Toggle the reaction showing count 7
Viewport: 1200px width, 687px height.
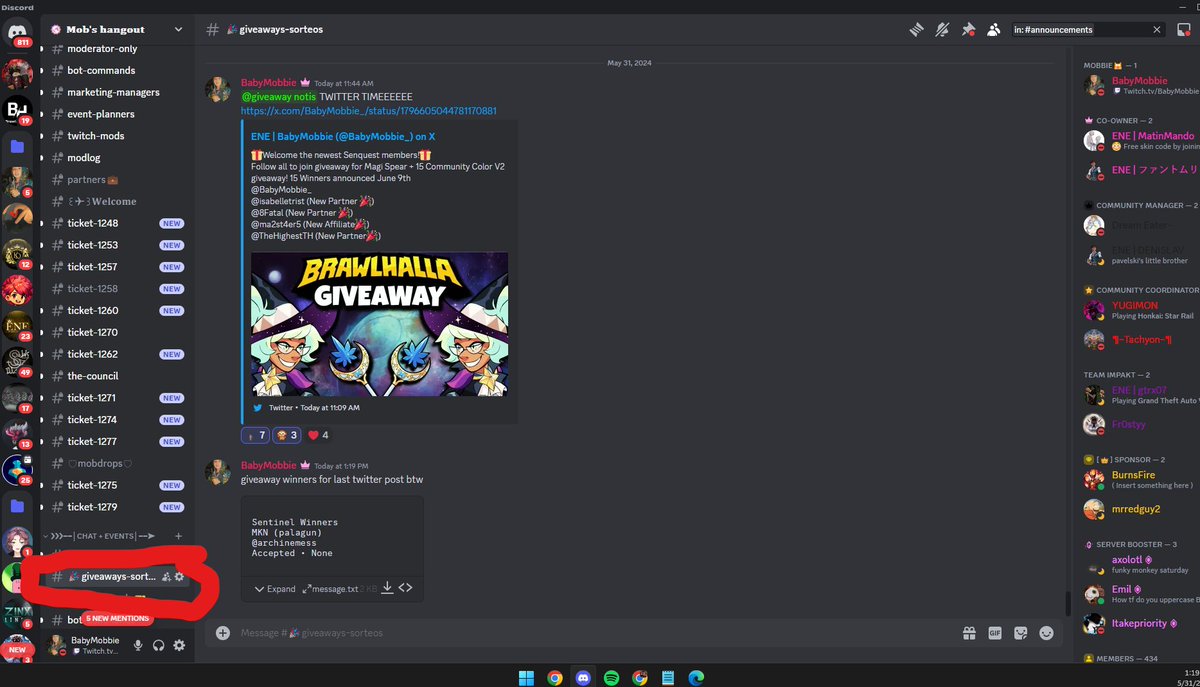pyautogui.click(x=256, y=435)
